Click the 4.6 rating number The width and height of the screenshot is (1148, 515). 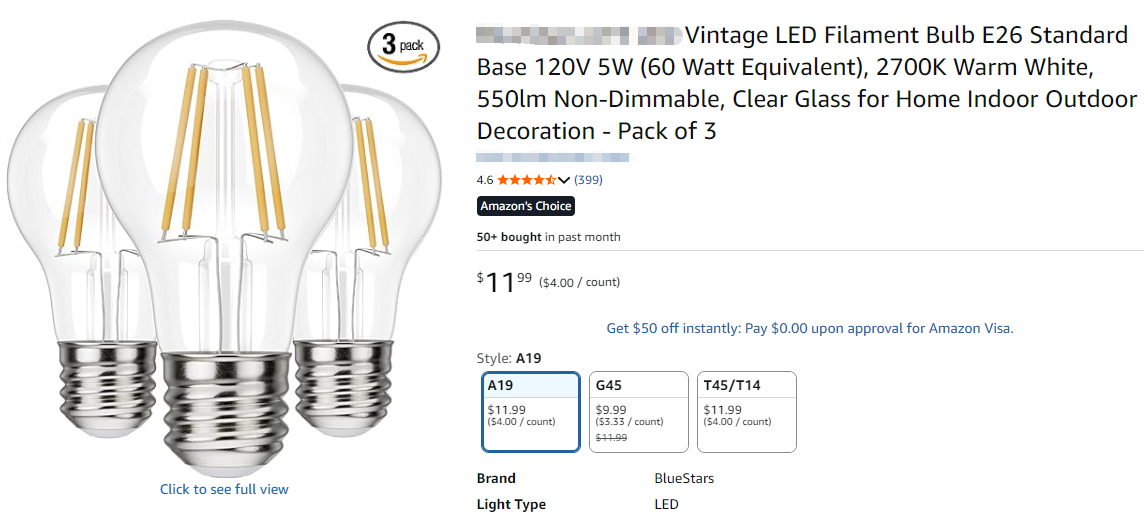click(x=485, y=180)
